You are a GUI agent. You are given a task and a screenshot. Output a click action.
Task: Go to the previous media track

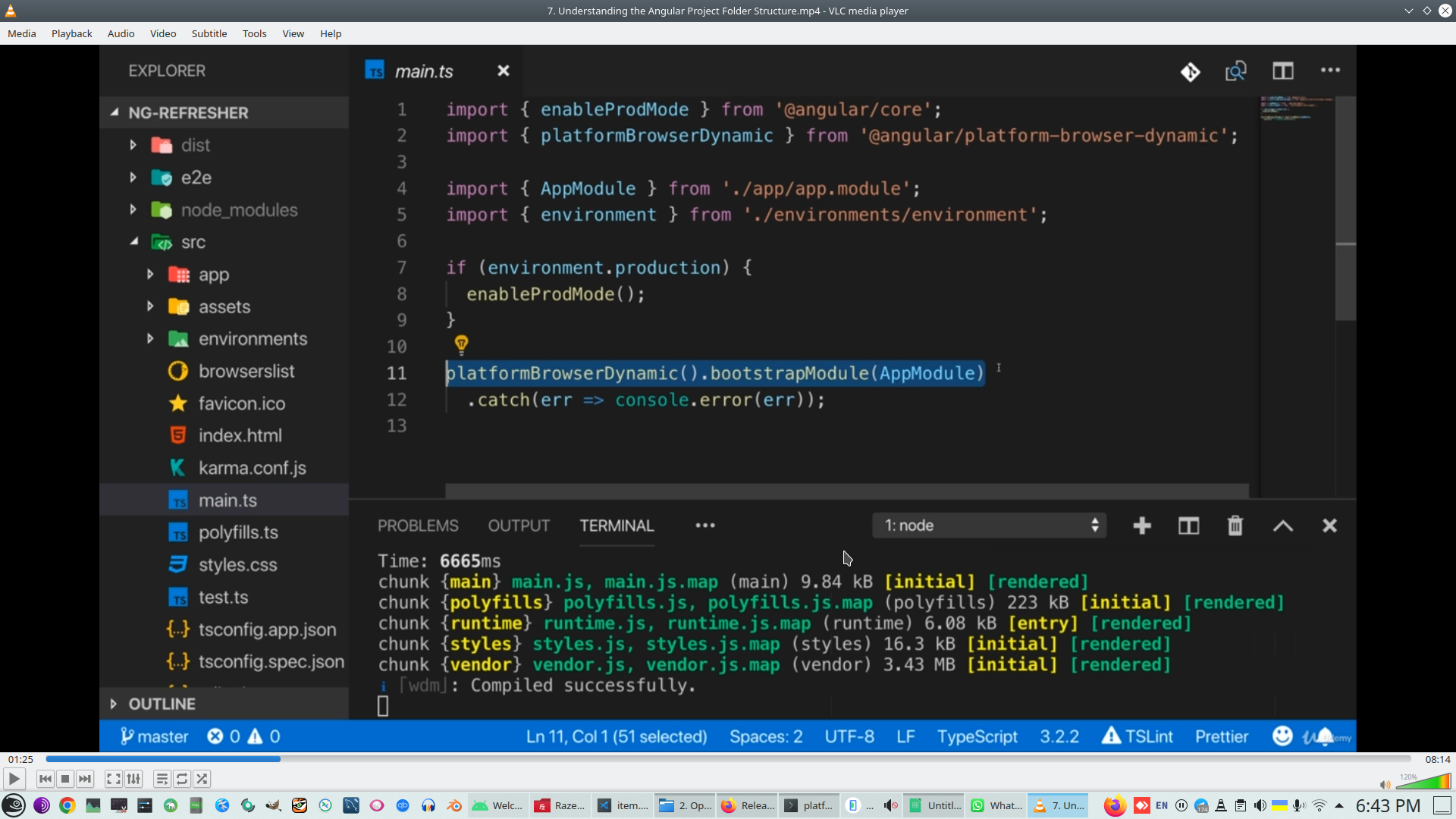pyautogui.click(x=45, y=779)
